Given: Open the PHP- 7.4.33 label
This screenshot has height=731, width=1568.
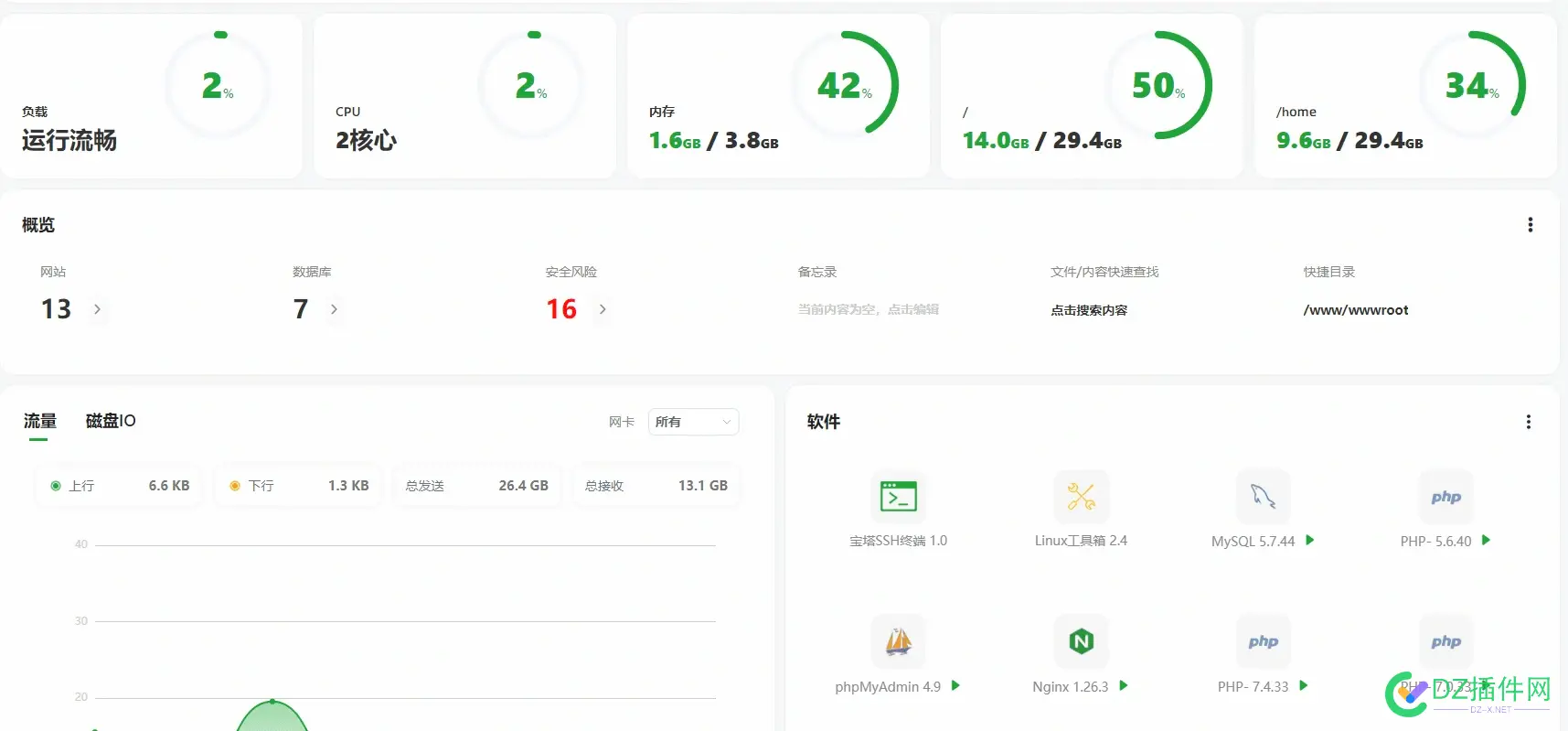Looking at the screenshot, I should pyautogui.click(x=1253, y=687).
